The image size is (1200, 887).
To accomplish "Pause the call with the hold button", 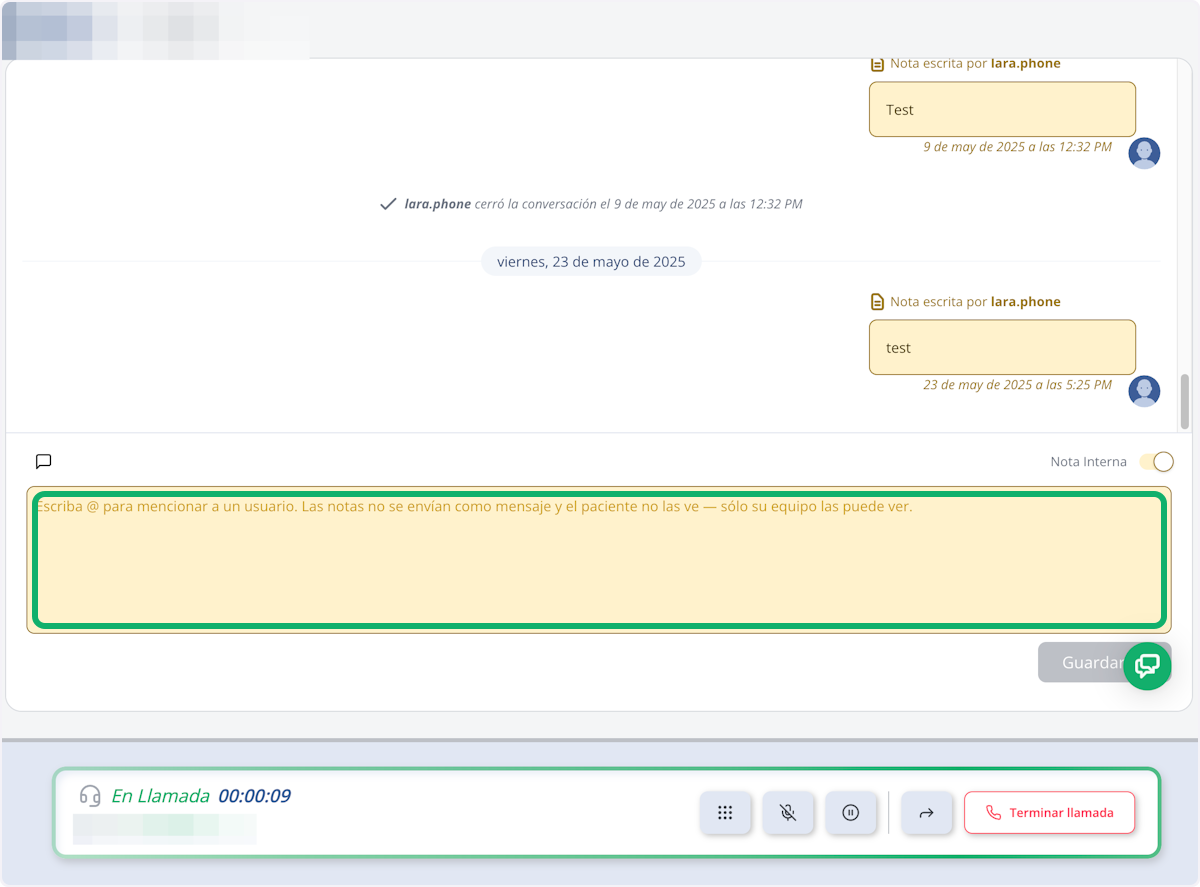I will click(x=851, y=813).
